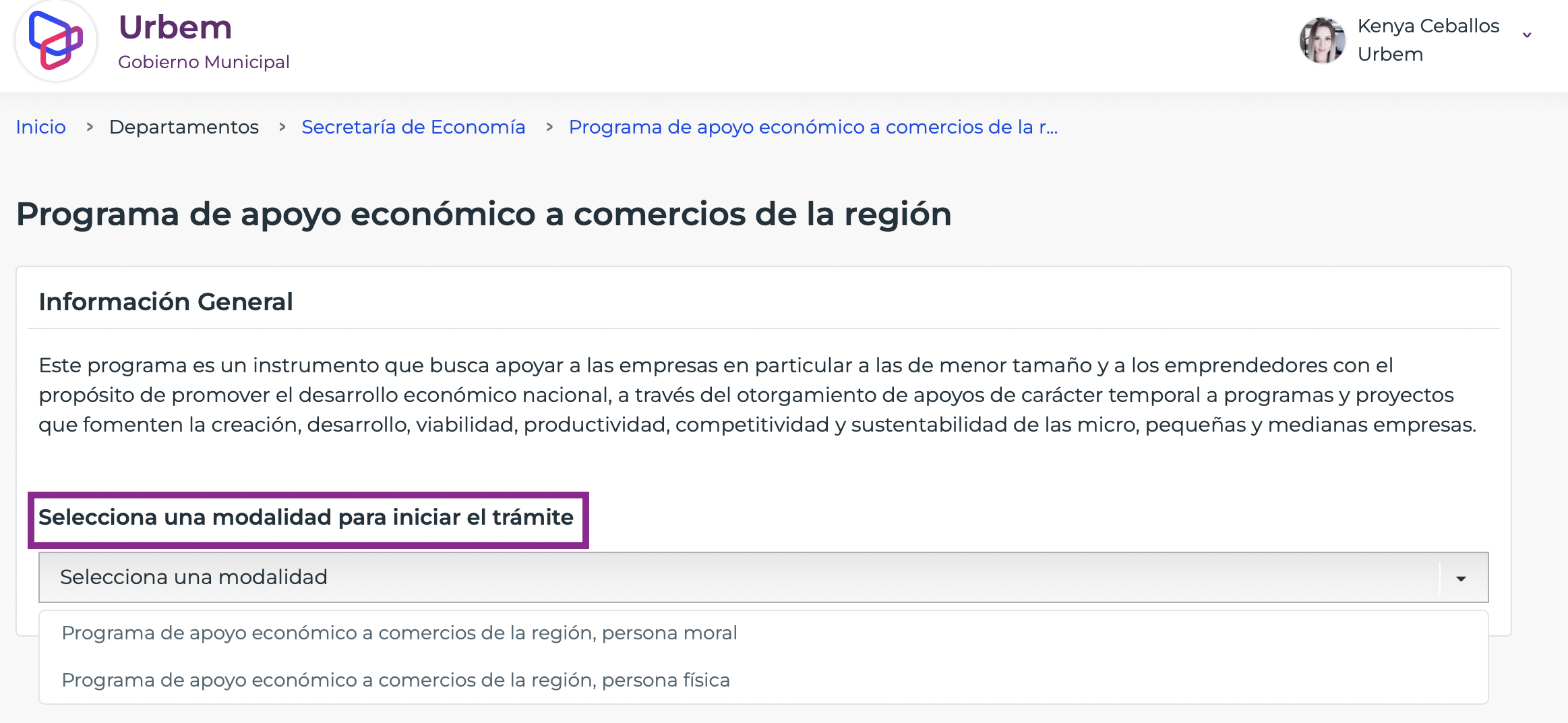Image resolution: width=1568 pixels, height=723 pixels.
Task: Click breadcrumb chevron after Departamentos
Action: coord(282,127)
